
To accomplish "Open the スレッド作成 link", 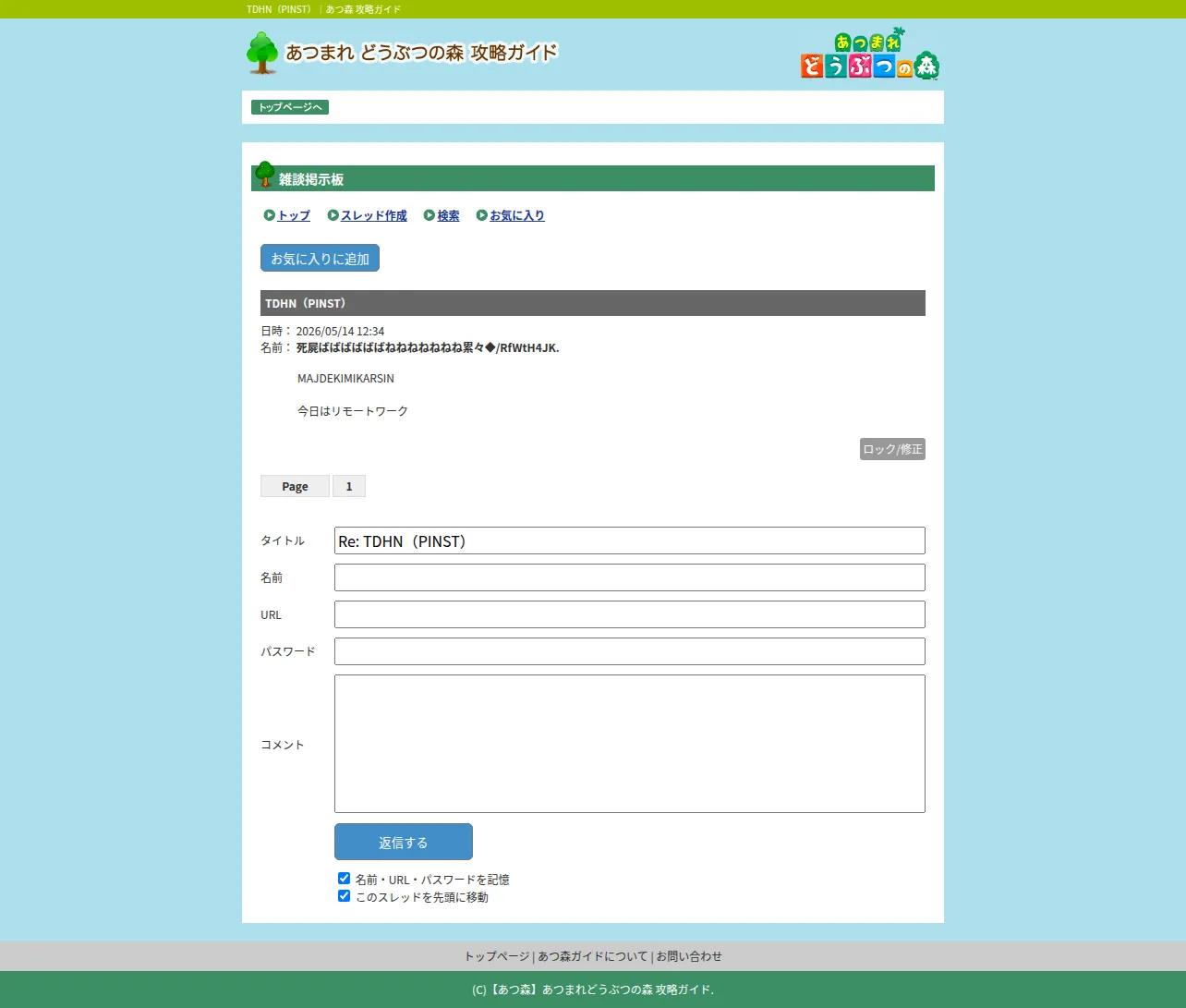I will tap(374, 215).
